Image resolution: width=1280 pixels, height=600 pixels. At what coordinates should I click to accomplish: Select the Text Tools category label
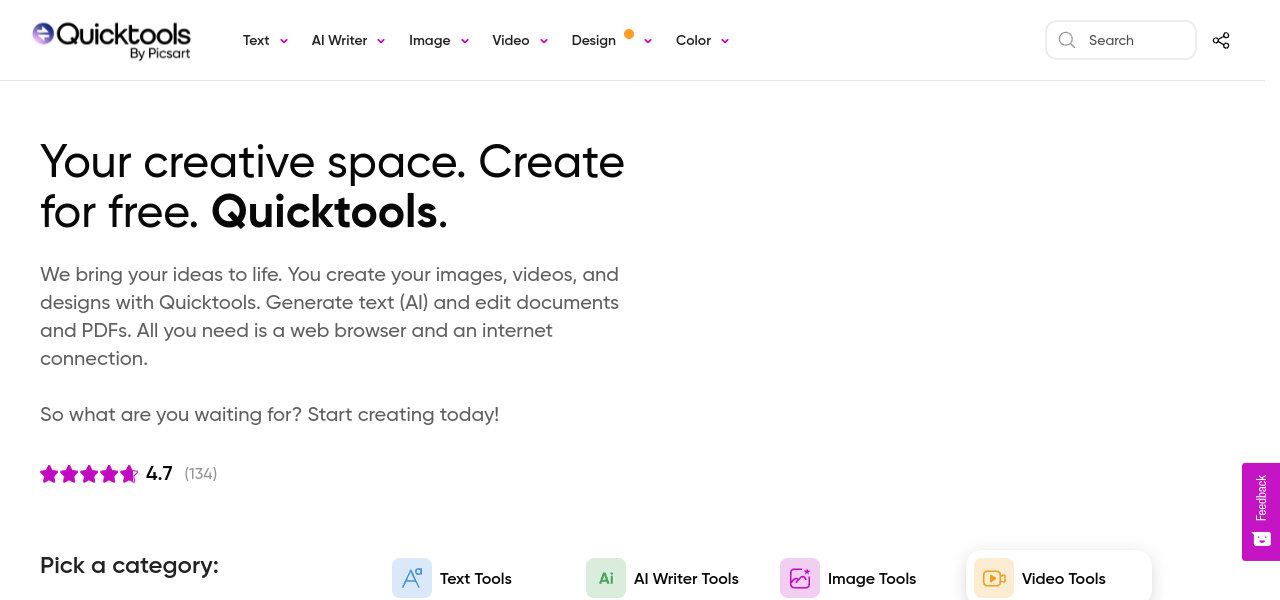[475, 578]
